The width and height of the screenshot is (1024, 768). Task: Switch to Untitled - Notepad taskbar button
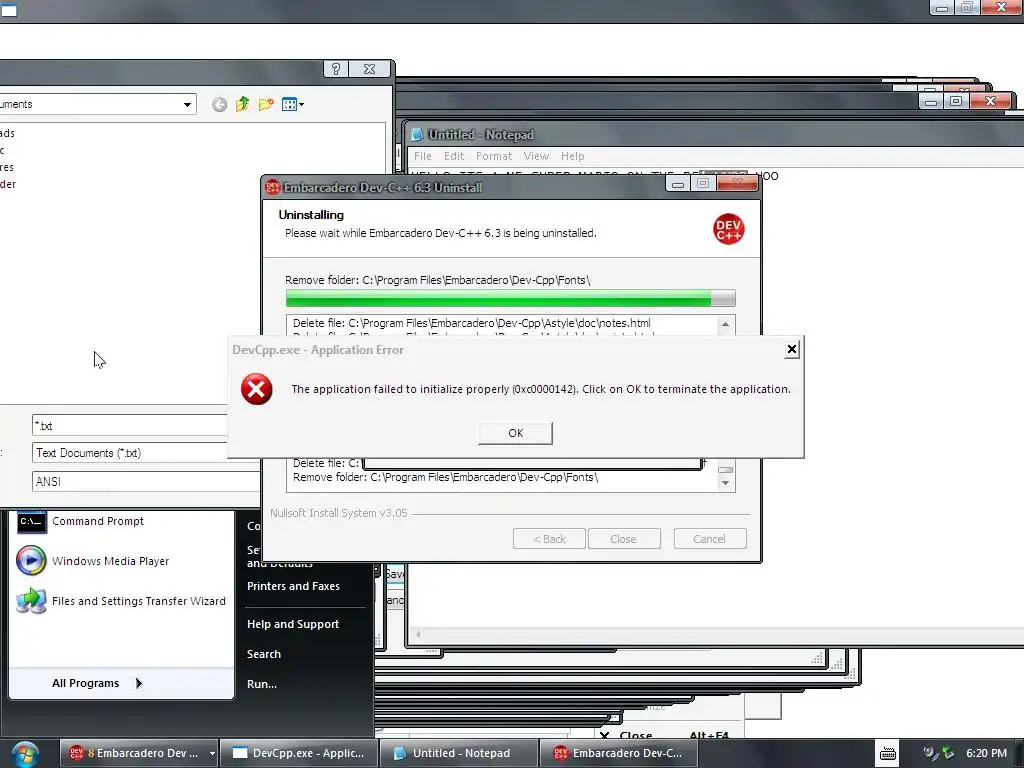[459, 753]
